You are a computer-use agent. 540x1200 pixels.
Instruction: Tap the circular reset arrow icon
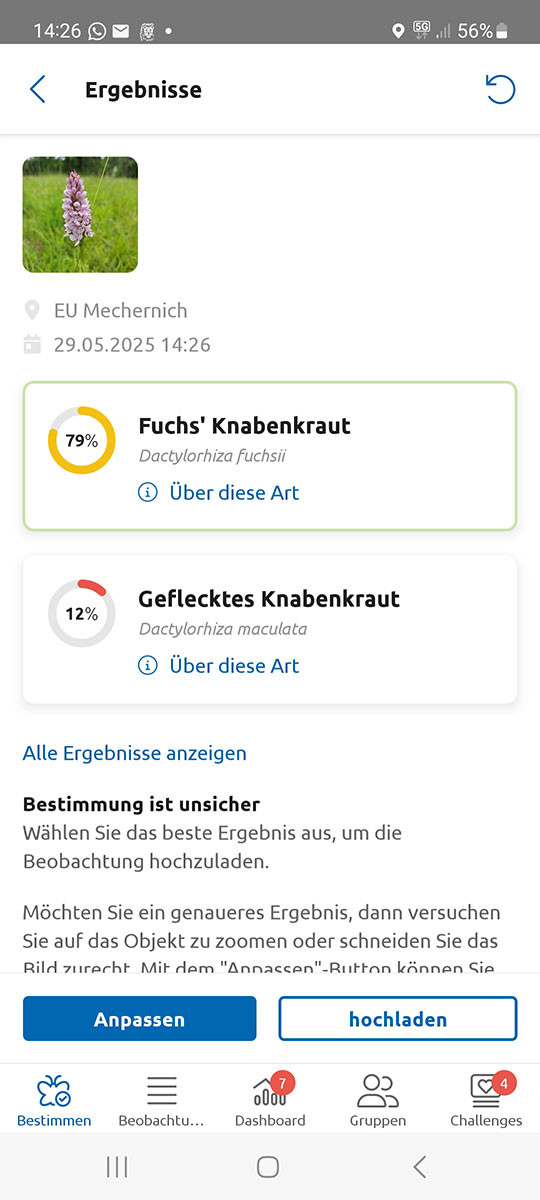coord(500,90)
